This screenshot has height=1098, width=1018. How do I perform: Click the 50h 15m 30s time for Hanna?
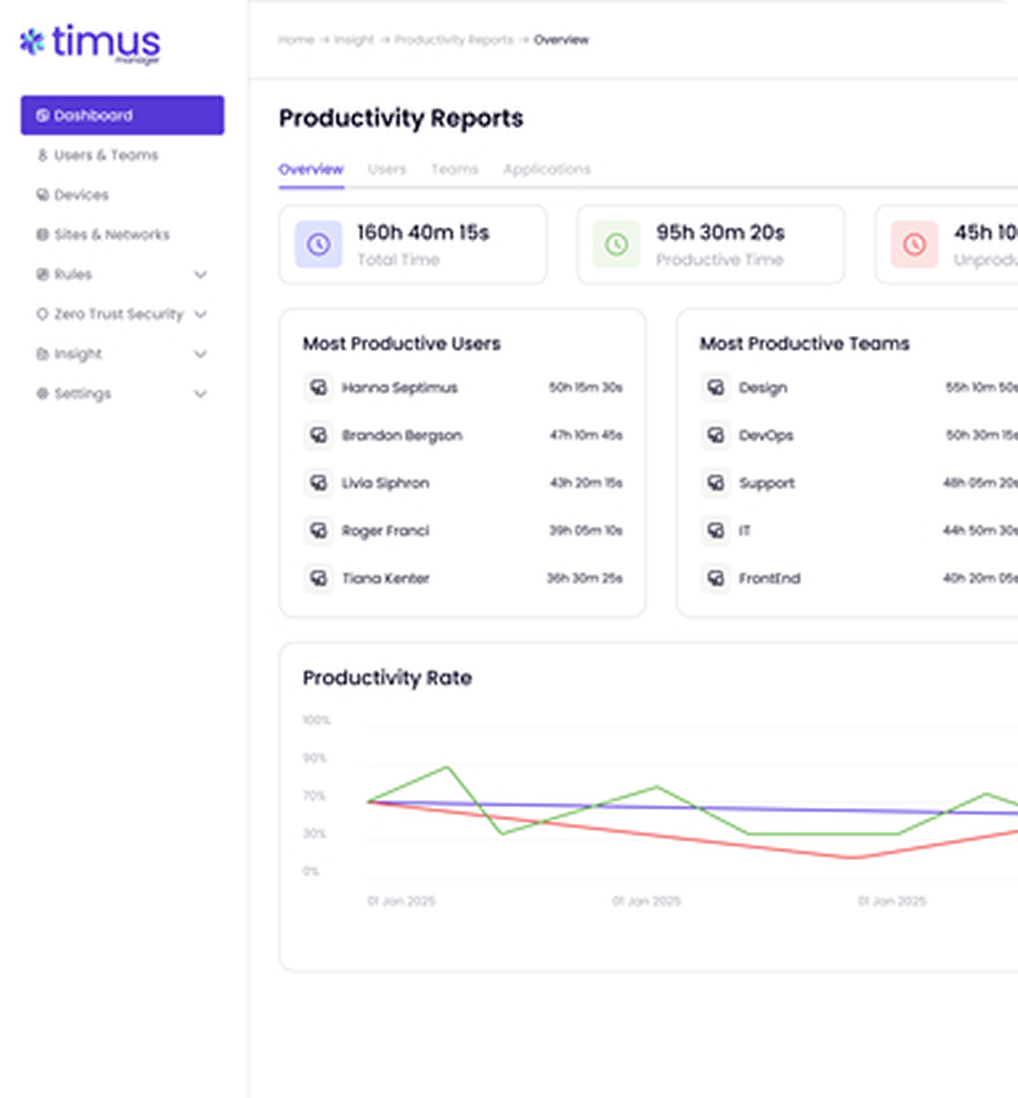tap(585, 387)
